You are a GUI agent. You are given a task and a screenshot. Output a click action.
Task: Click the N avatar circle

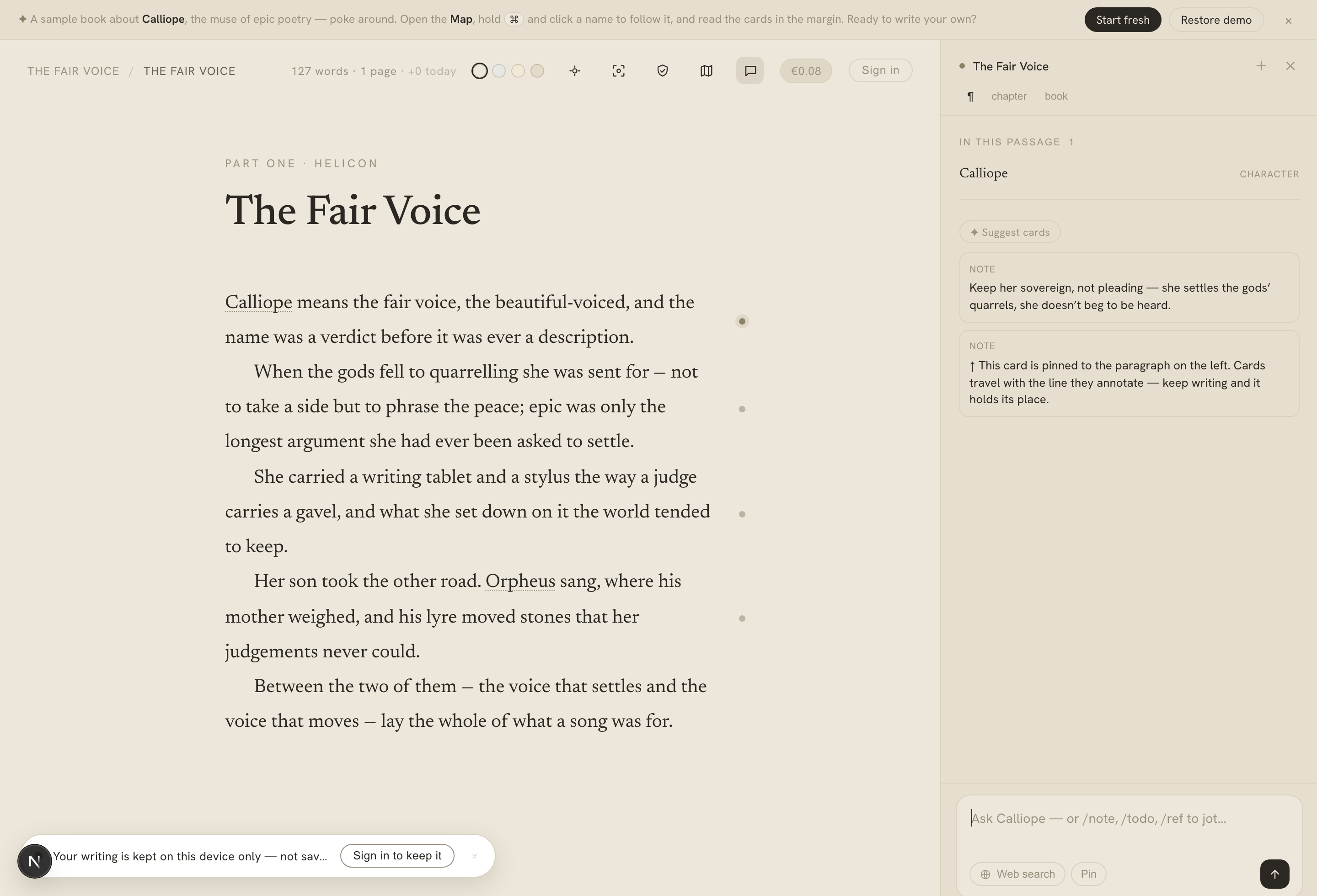[35, 861]
